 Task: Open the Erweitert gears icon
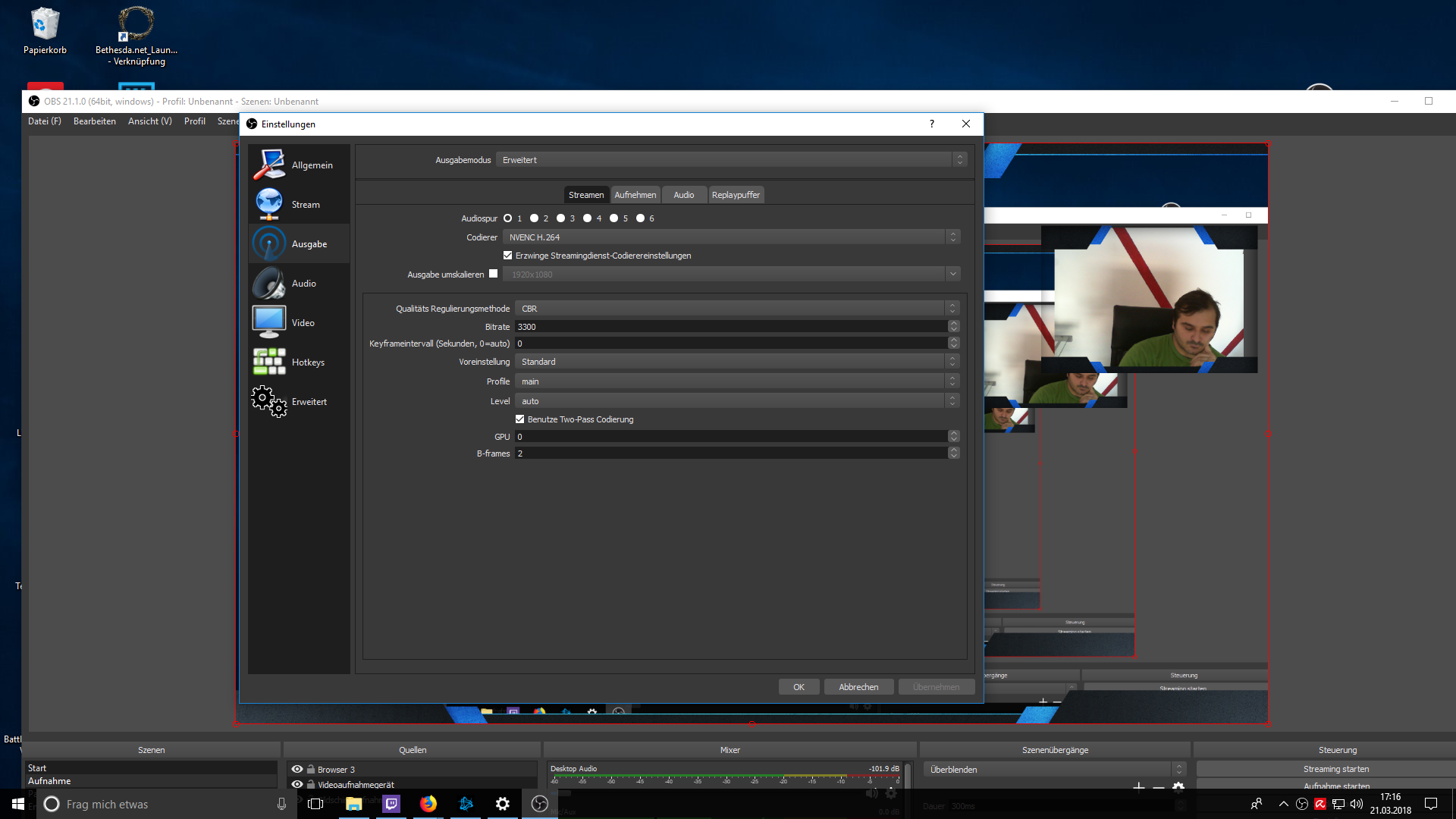coord(269,401)
